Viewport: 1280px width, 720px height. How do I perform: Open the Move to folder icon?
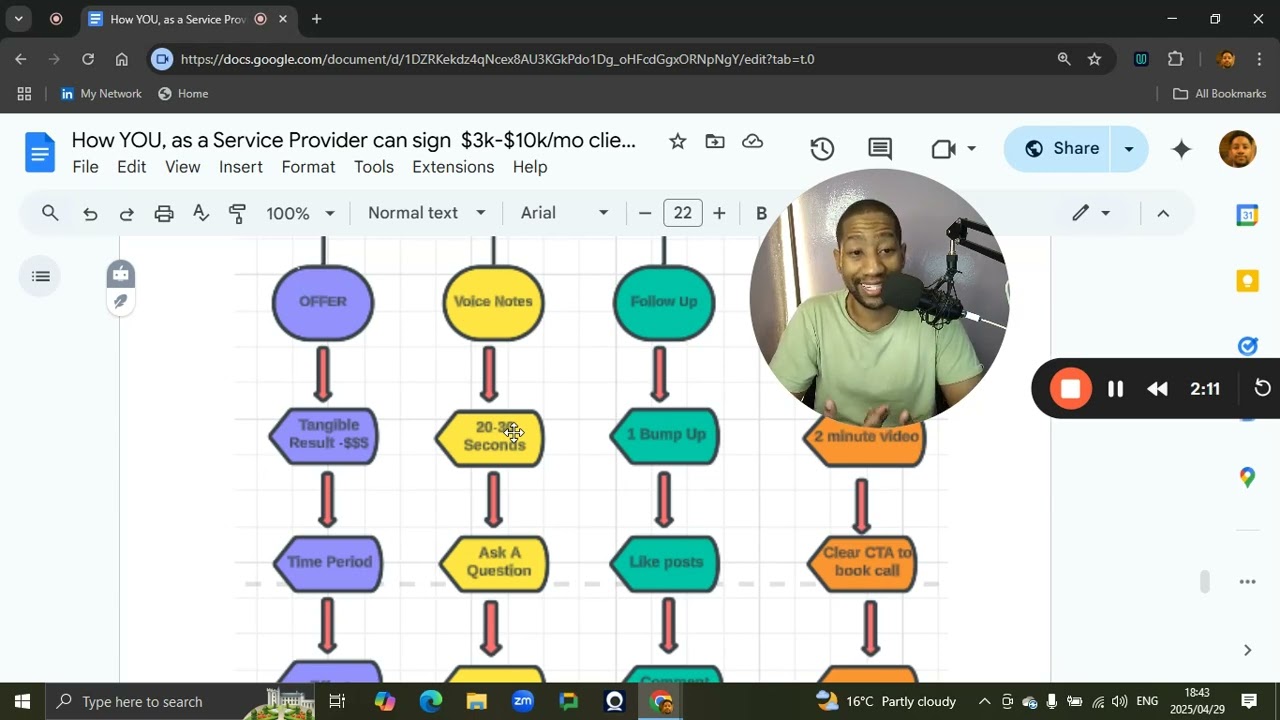(715, 142)
